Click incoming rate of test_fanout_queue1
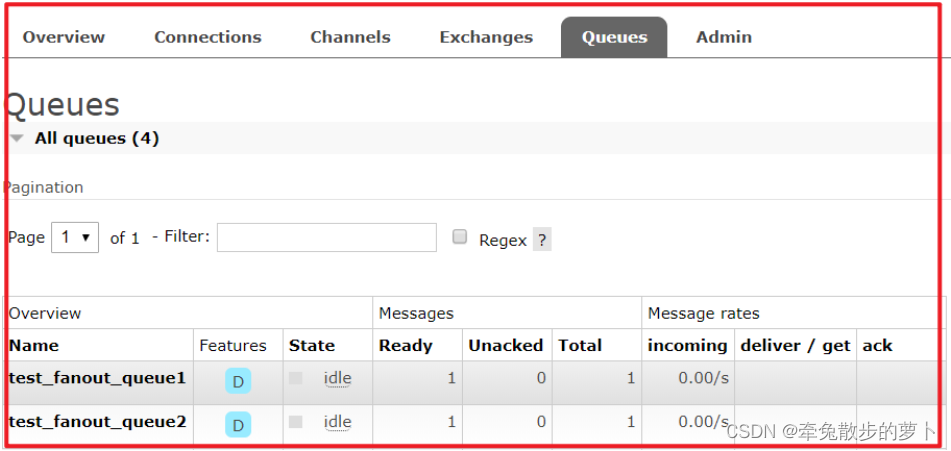Screen dimensions: 951x451 click(x=704, y=378)
